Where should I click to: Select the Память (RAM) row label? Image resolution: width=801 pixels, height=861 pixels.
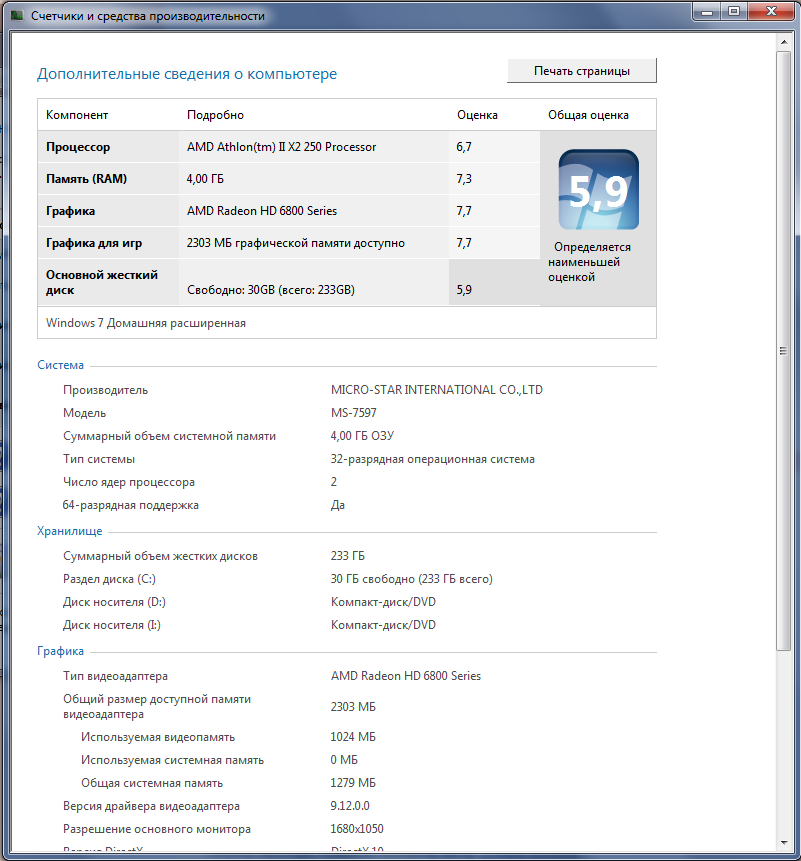coord(86,179)
